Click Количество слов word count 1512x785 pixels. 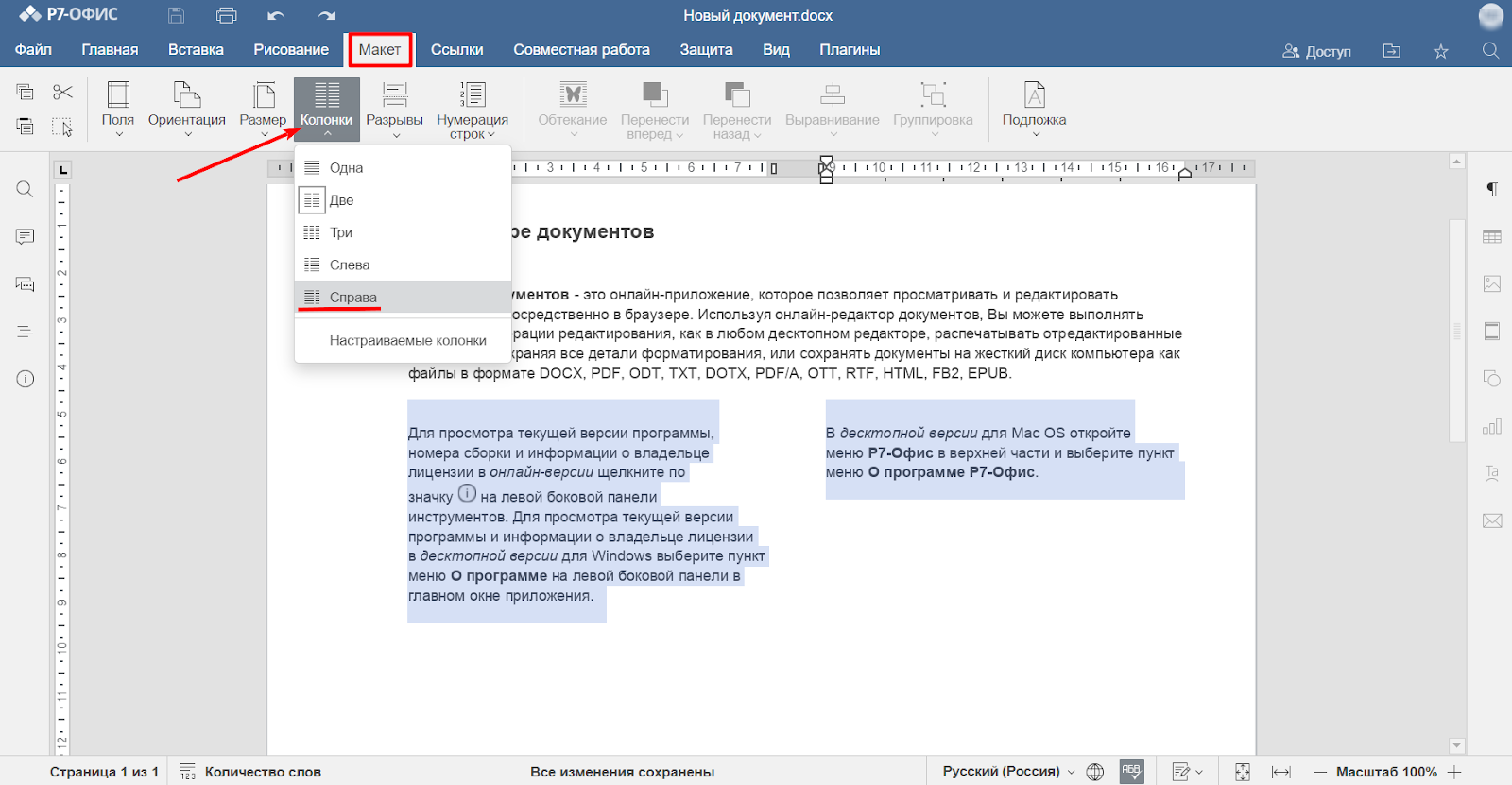(x=250, y=772)
